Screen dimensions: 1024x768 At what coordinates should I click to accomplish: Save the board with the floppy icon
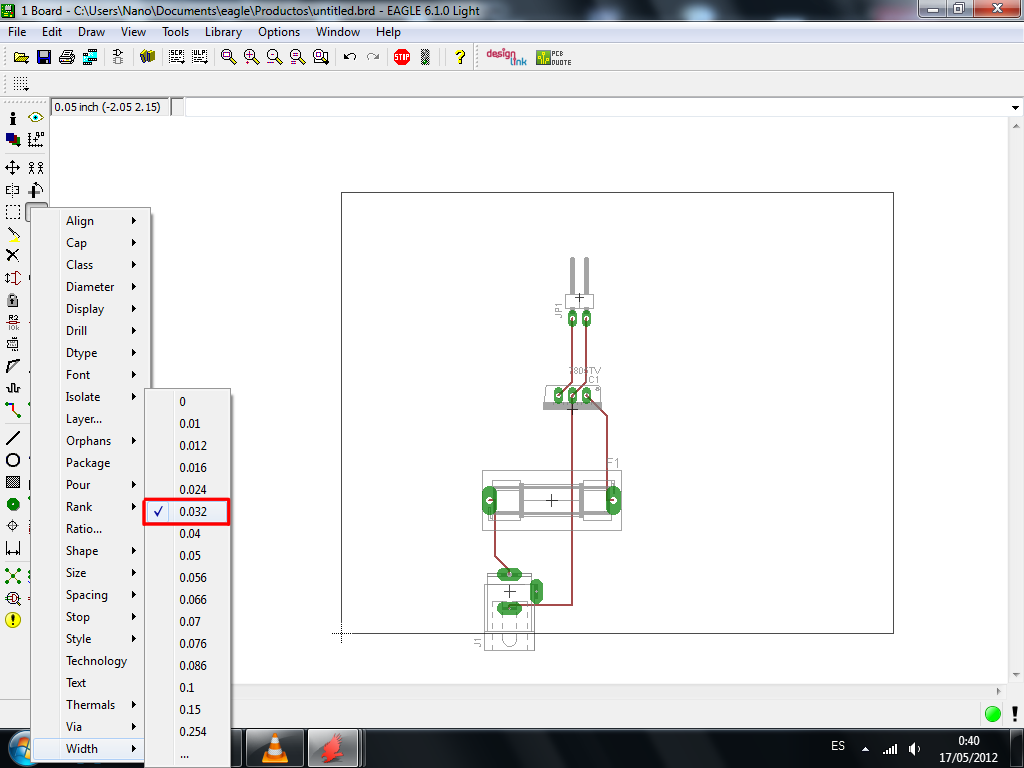(44, 57)
